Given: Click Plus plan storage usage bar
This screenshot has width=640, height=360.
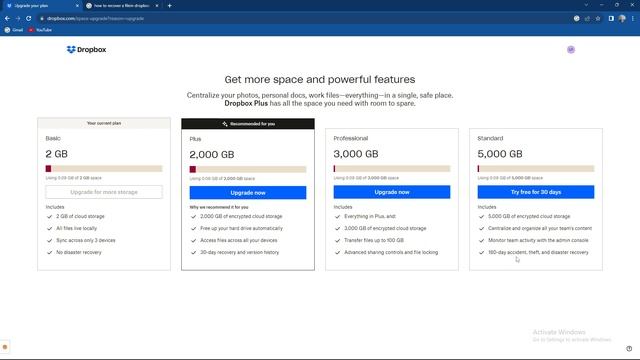Looking at the screenshot, I should tap(248, 169).
